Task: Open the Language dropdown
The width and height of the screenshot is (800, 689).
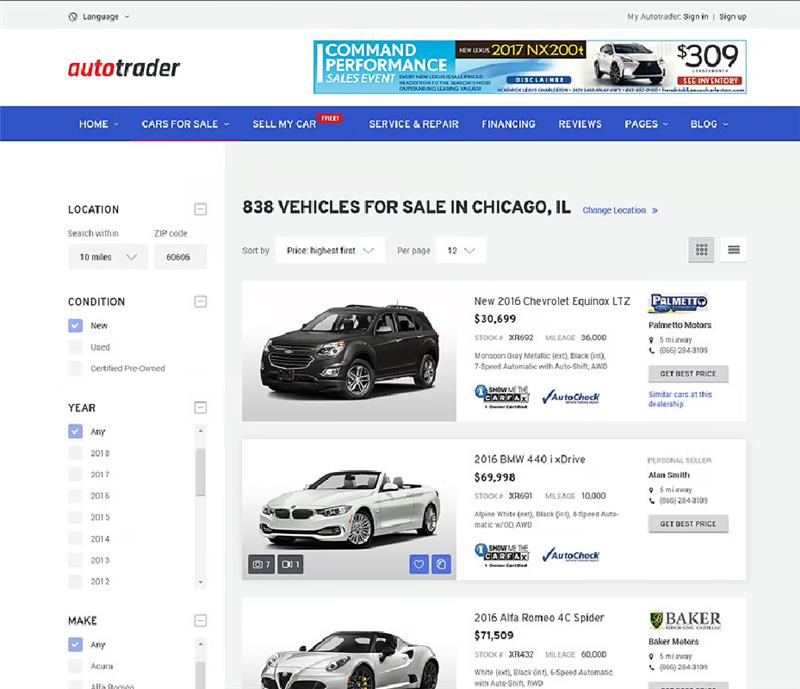Action: coord(99,17)
